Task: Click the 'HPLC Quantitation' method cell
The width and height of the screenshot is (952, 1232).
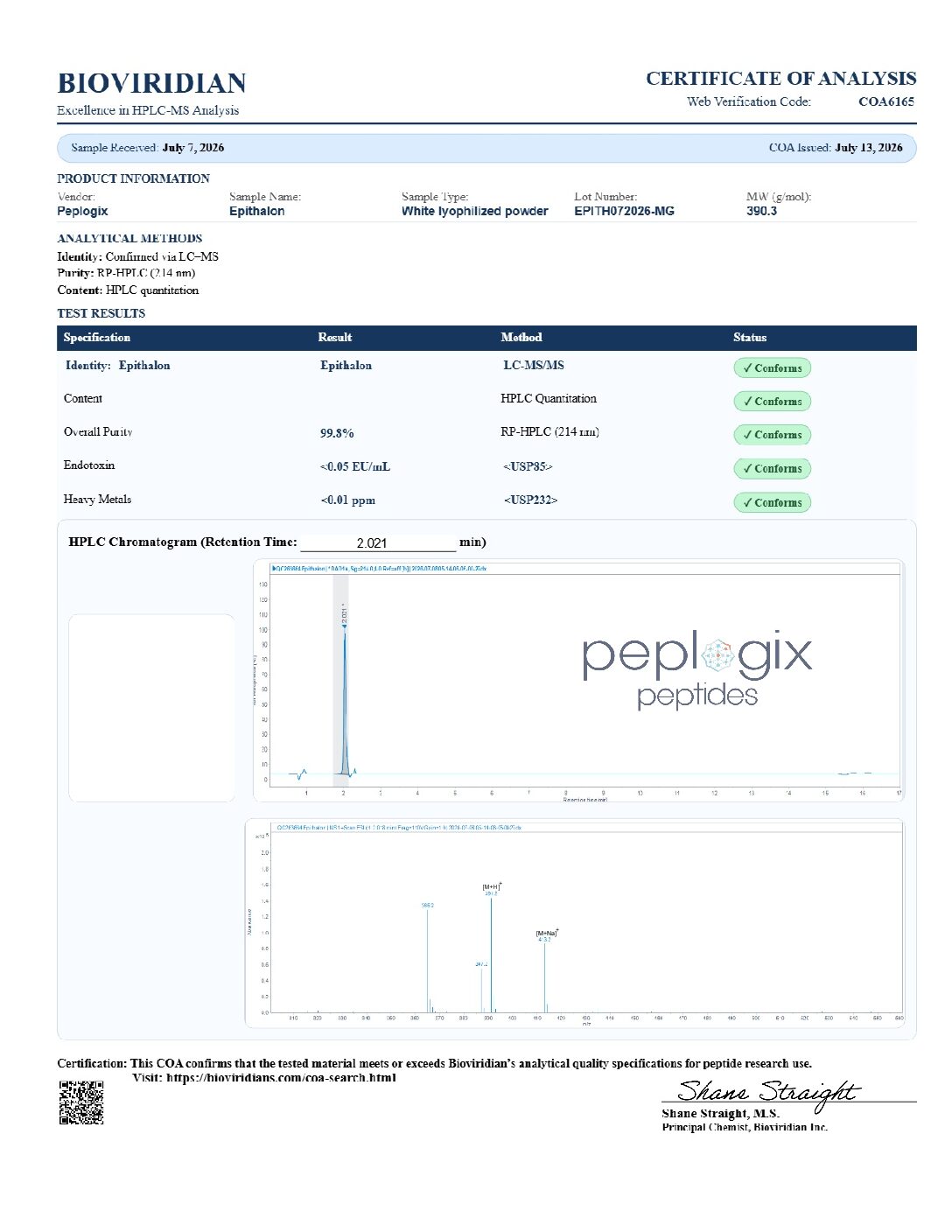Action: click(549, 398)
